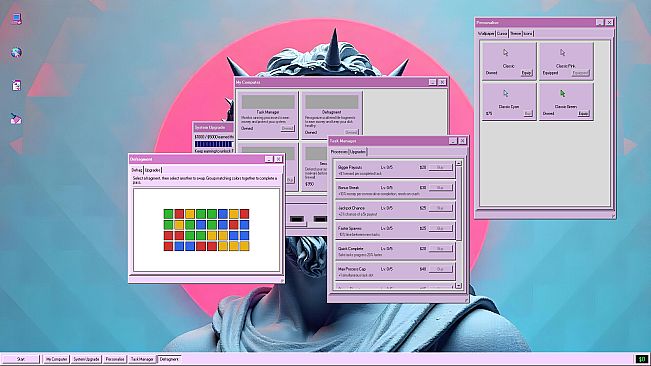Select the Classic Pink cursor arrow preview
Screen dimensions: 651x366
[563, 53]
